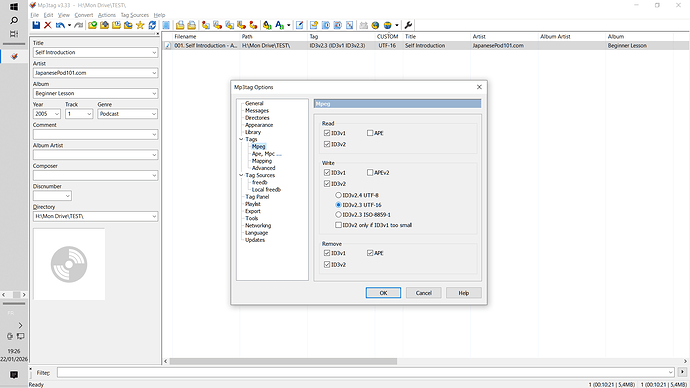Image resolution: width=690 pixels, height=388 pixels.
Task: Click the Add directory folder icon
Action: (104, 25)
